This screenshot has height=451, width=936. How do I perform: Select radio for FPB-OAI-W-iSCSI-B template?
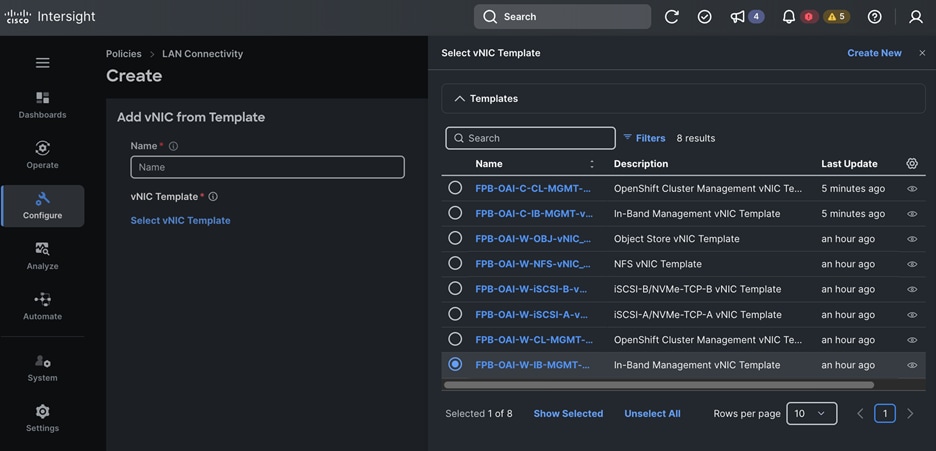(455, 289)
